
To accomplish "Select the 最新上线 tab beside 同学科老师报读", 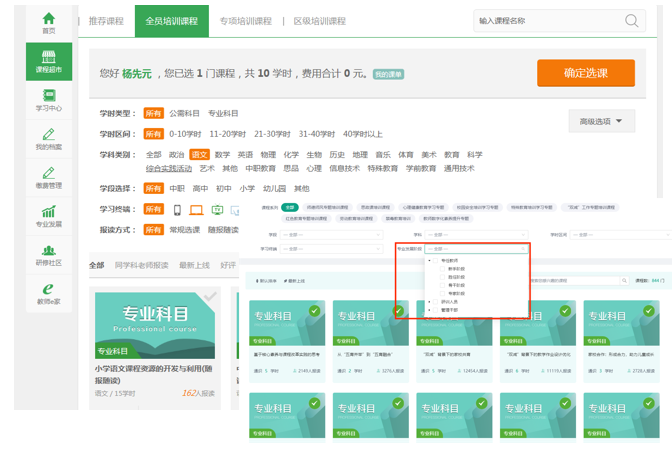I will pos(194,265).
